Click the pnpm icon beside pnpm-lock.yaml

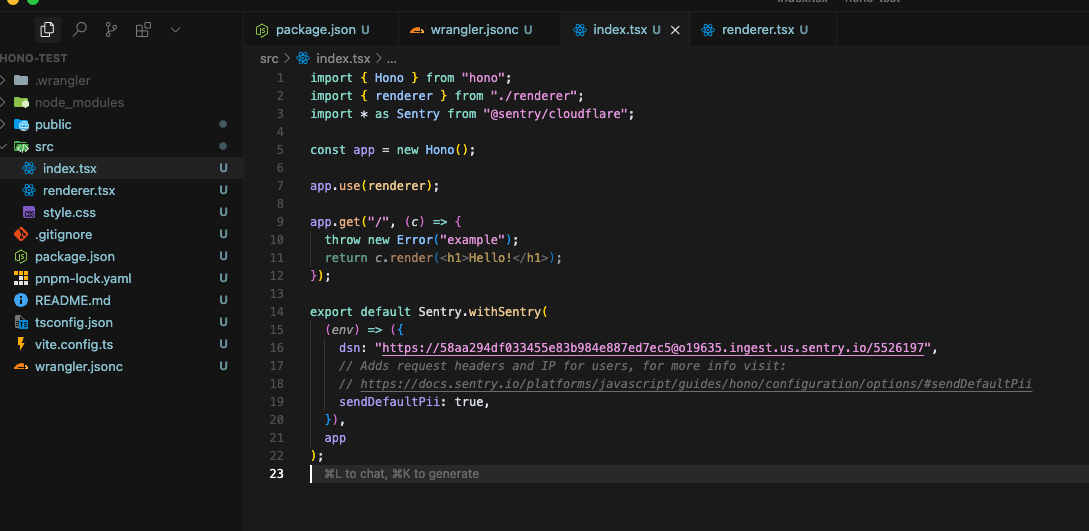21,278
